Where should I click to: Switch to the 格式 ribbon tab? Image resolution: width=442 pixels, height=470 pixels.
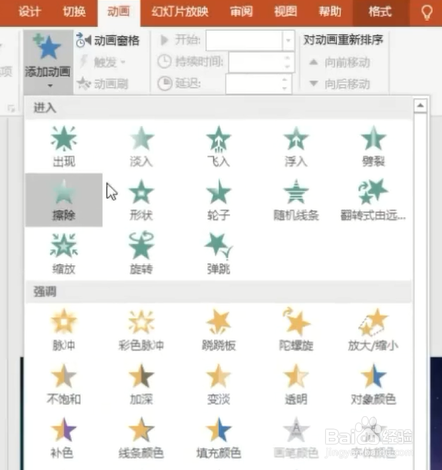click(380, 12)
